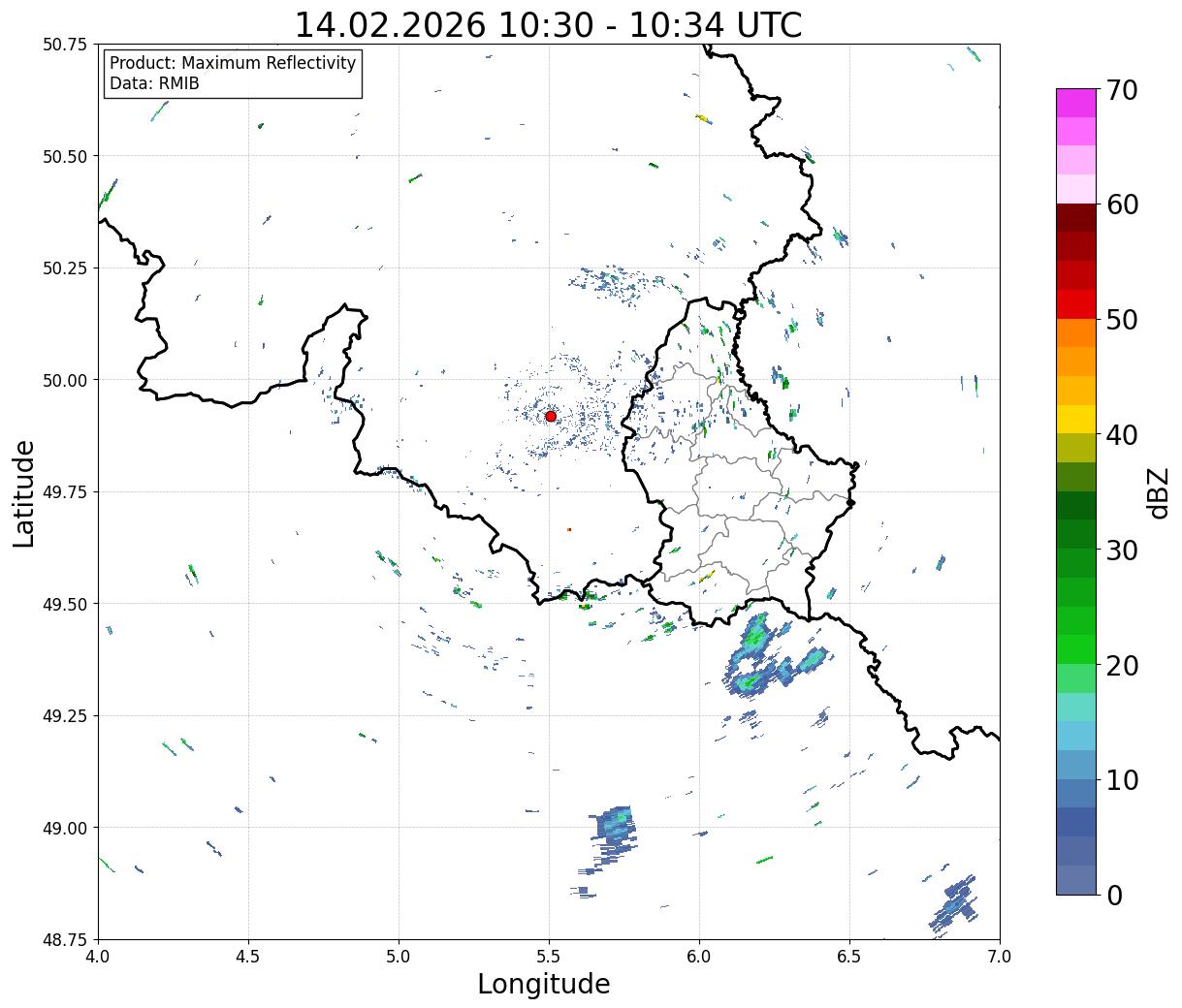Click the small orange echo below the radar marker
The height and width of the screenshot is (1008, 1182).
coord(569,529)
